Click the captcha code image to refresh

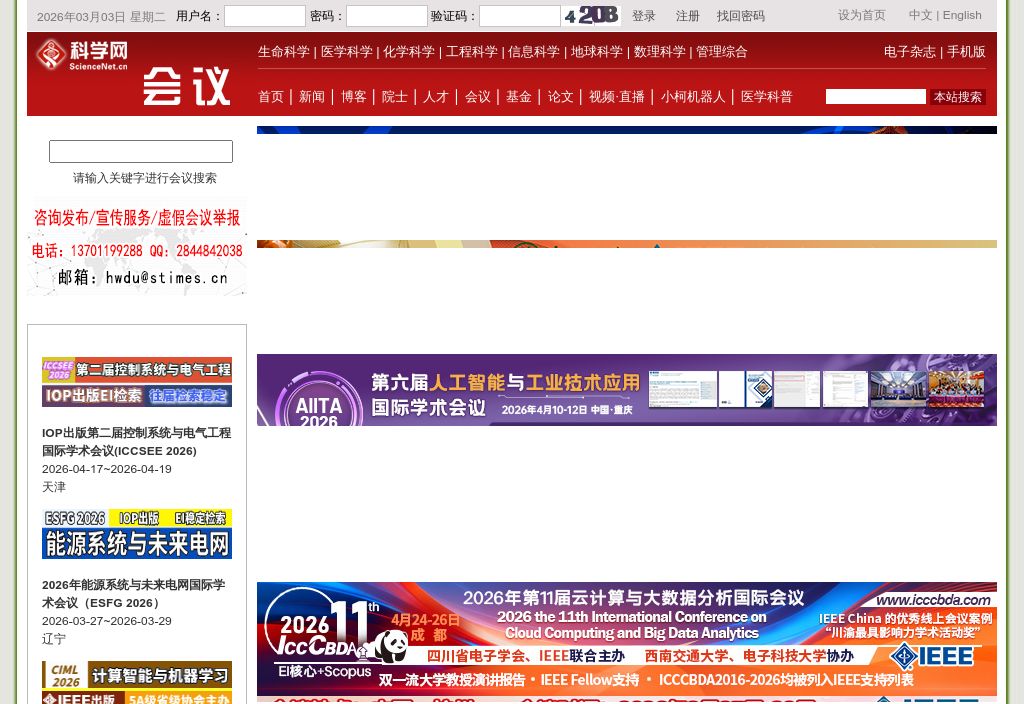point(590,15)
